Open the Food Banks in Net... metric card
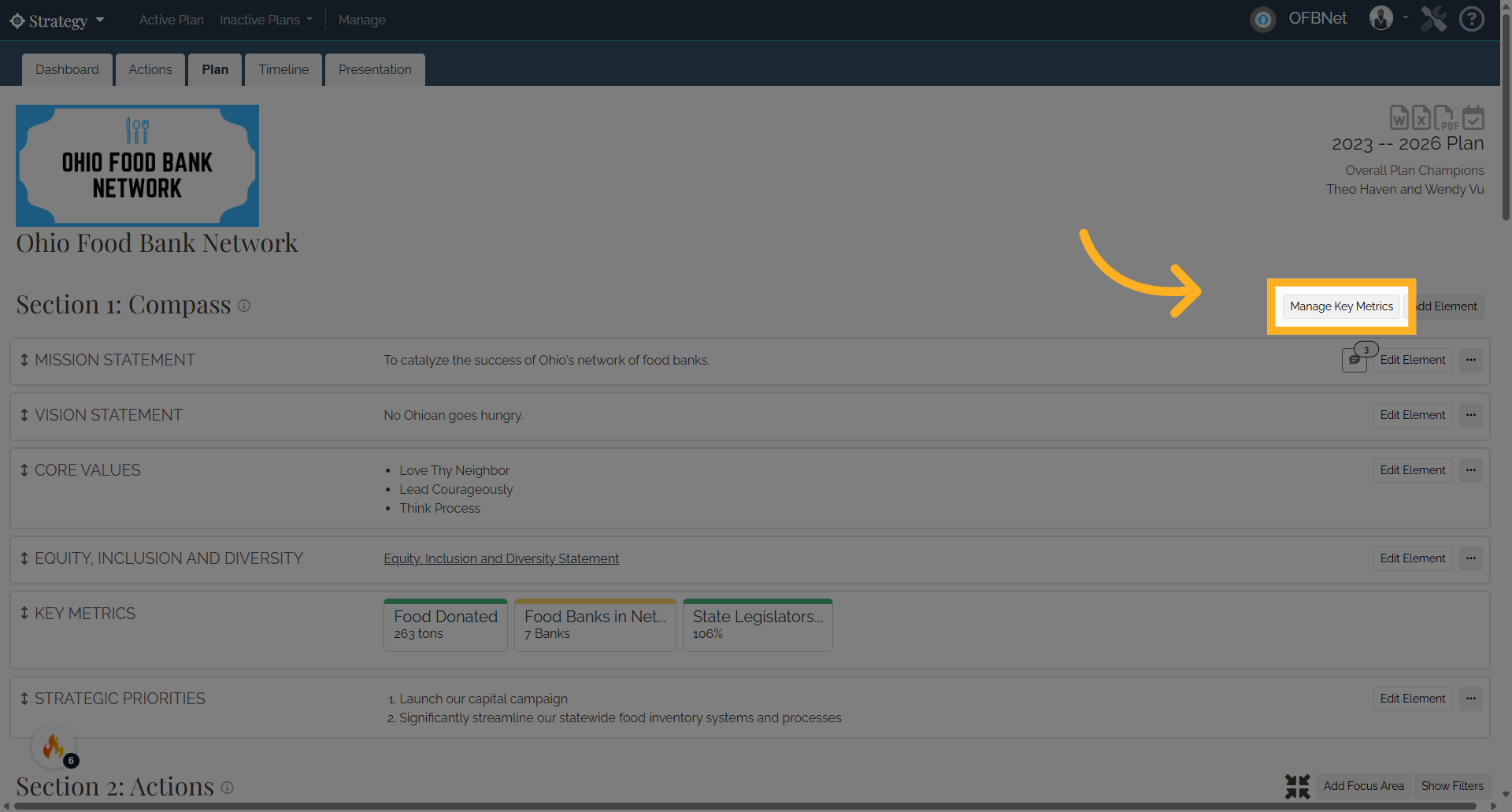 (x=595, y=625)
